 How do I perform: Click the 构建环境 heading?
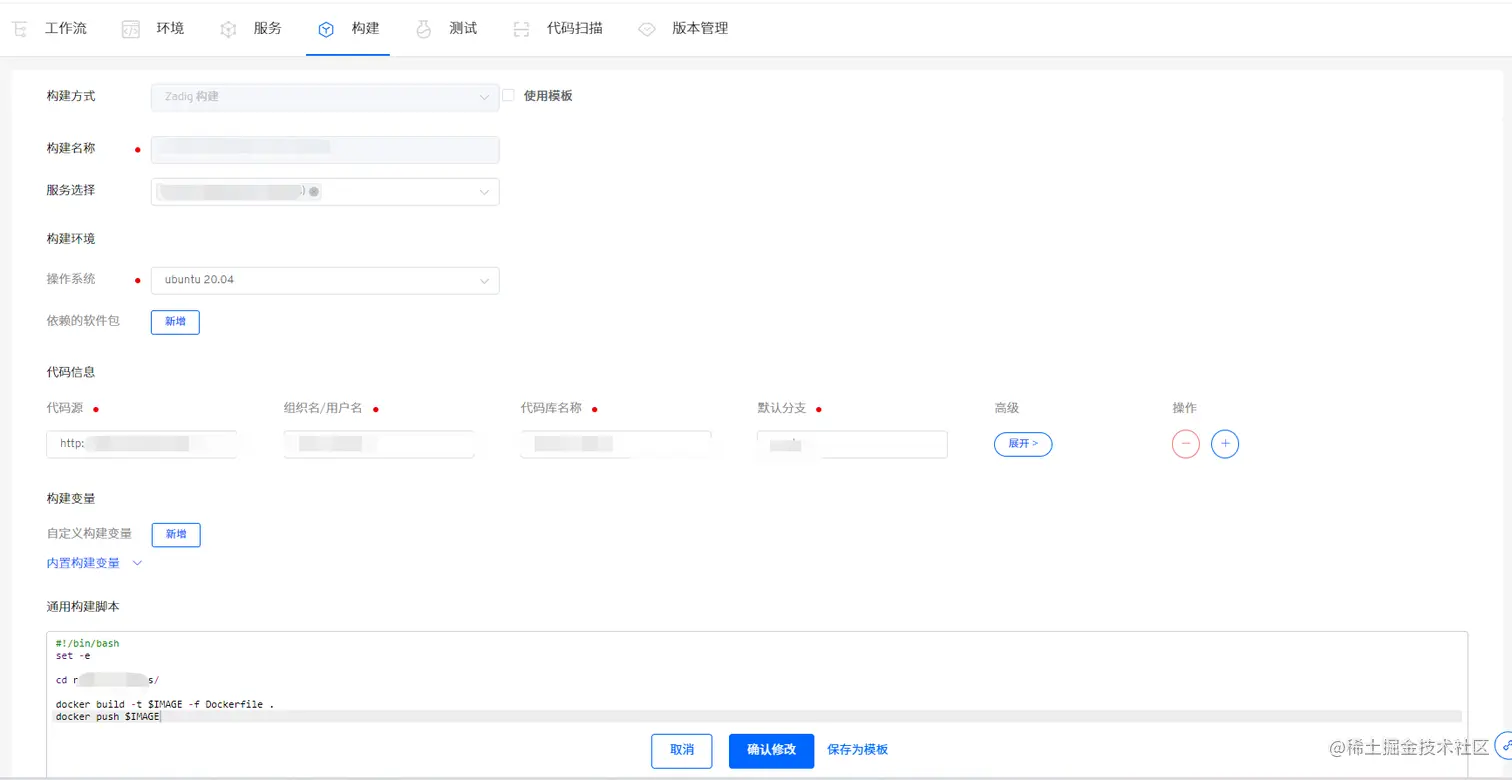click(x=70, y=239)
